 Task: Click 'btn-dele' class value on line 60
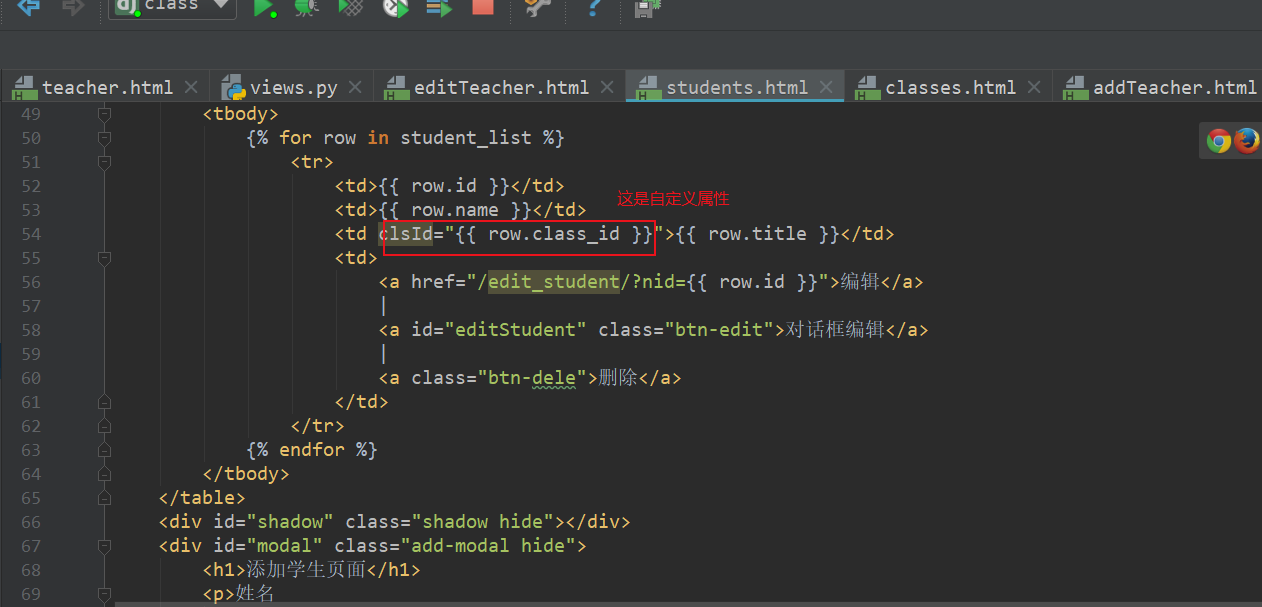pyautogui.click(x=532, y=378)
